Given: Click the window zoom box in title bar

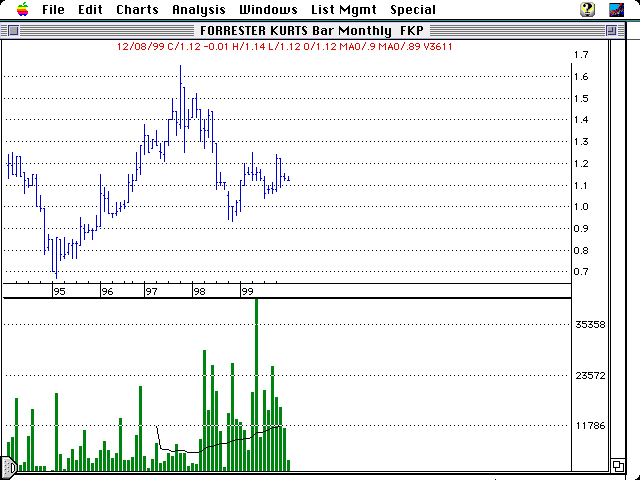Looking at the screenshot, I should click(611, 30).
